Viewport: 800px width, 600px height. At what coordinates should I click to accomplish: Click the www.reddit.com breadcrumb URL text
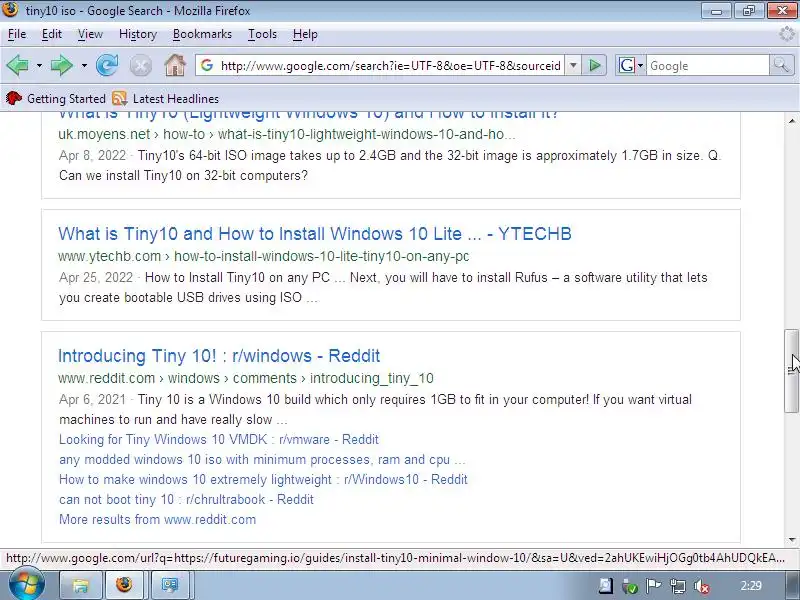point(246,378)
